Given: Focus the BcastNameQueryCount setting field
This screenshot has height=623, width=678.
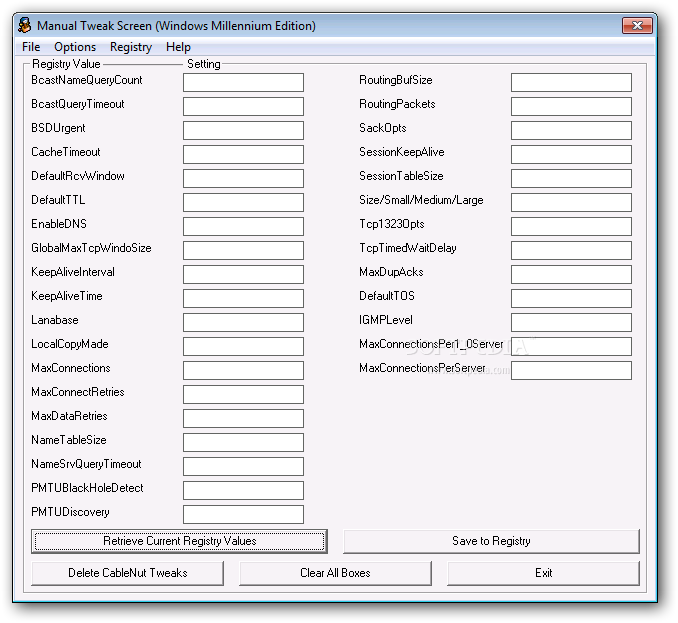Looking at the screenshot, I should [243, 82].
